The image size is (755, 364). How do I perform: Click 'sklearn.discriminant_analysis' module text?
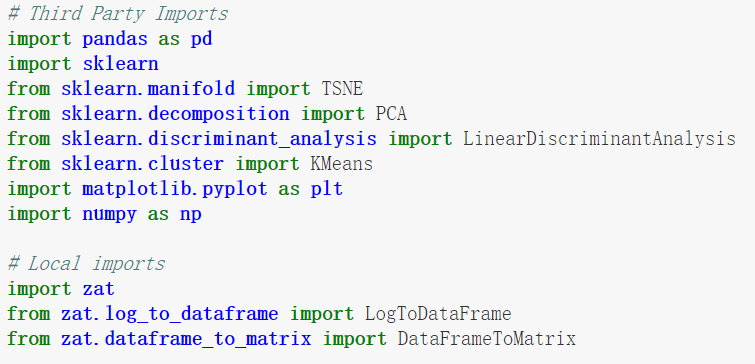(219, 139)
